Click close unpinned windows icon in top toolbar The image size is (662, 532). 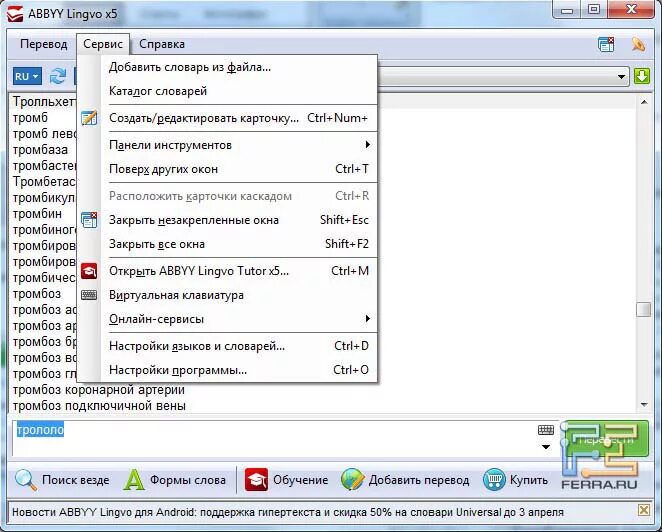(x=606, y=44)
